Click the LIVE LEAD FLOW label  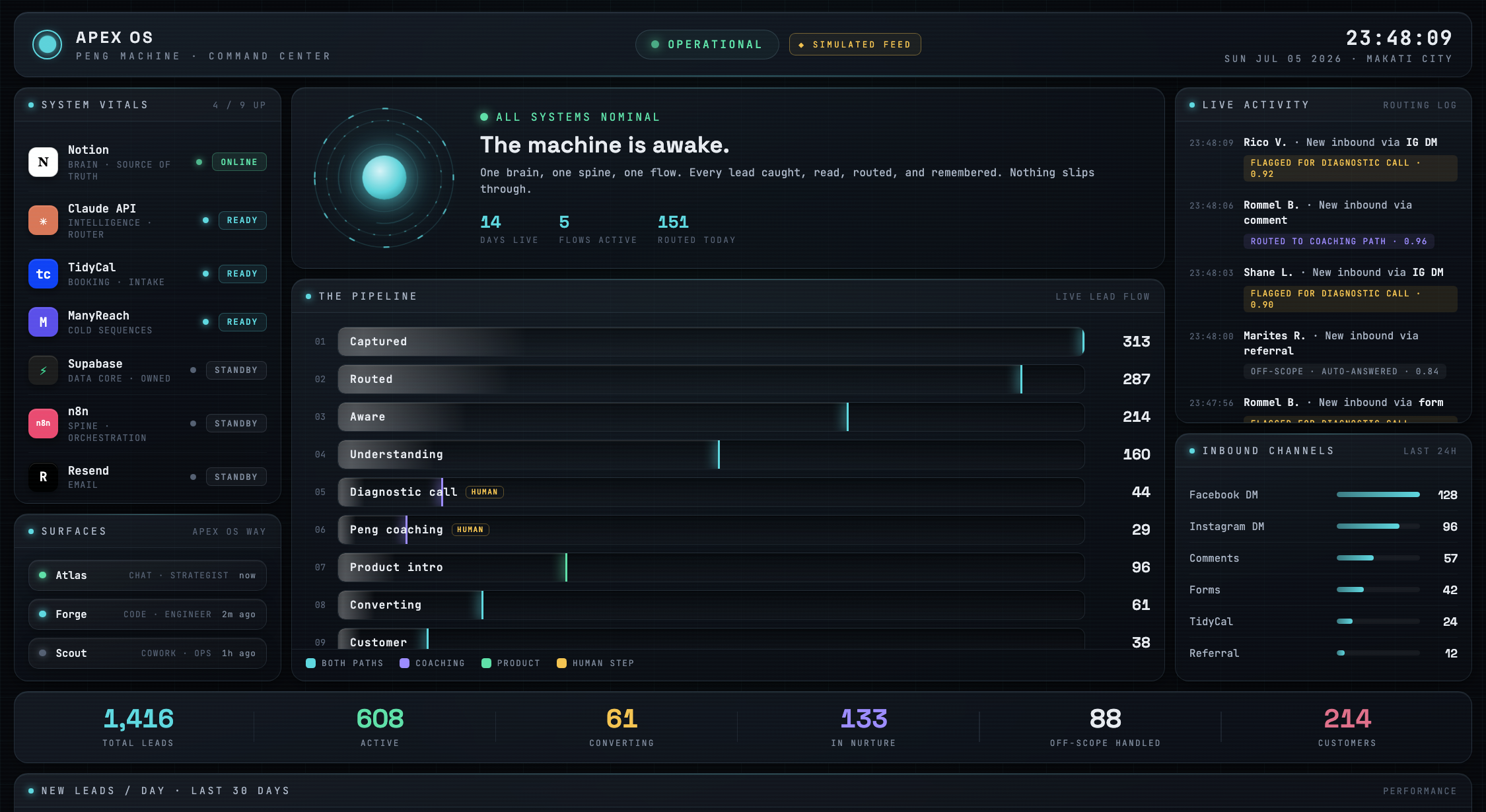point(1102,296)
